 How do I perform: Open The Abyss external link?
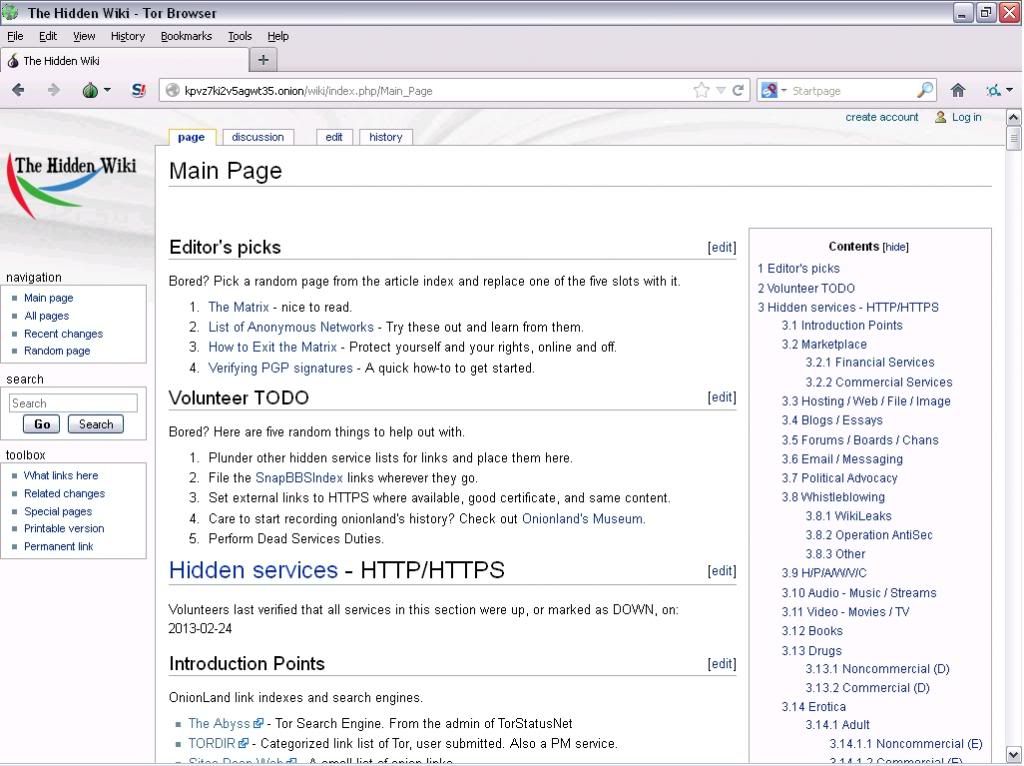coord(225,724)
